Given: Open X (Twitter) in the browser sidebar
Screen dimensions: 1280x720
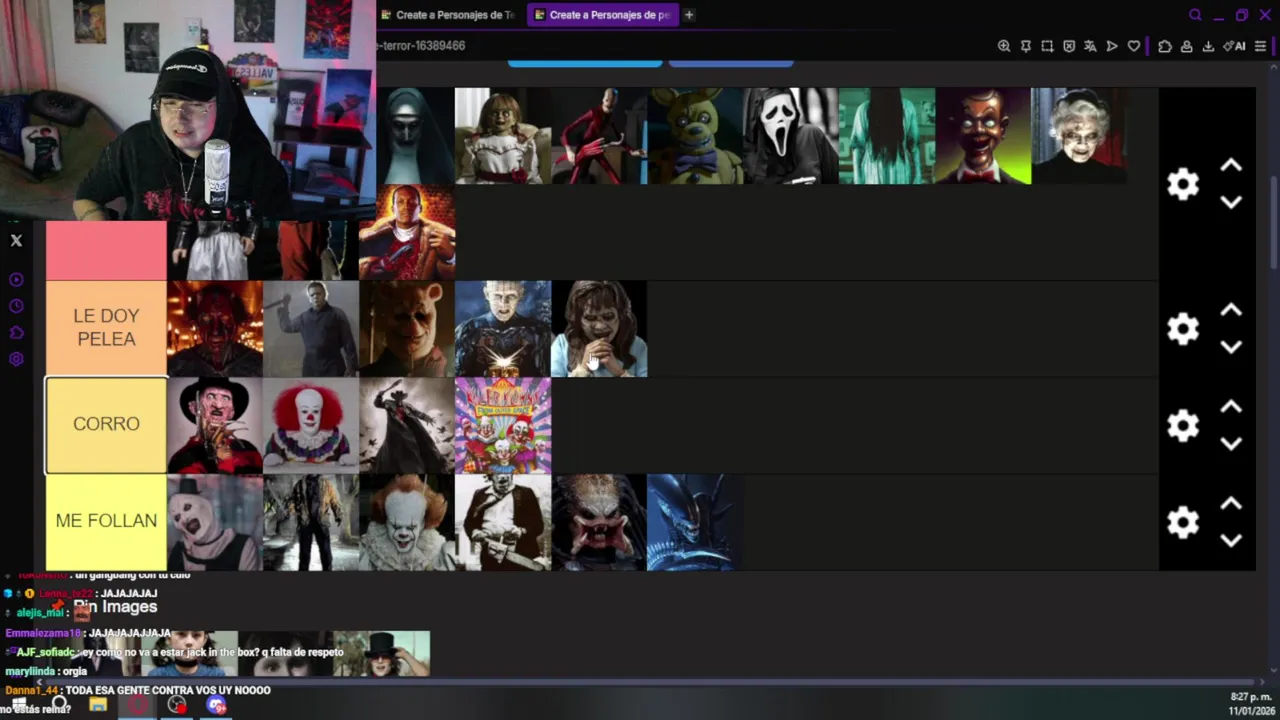Looking at the screenshot, I should pyautogui.click(x=16, y=241).
